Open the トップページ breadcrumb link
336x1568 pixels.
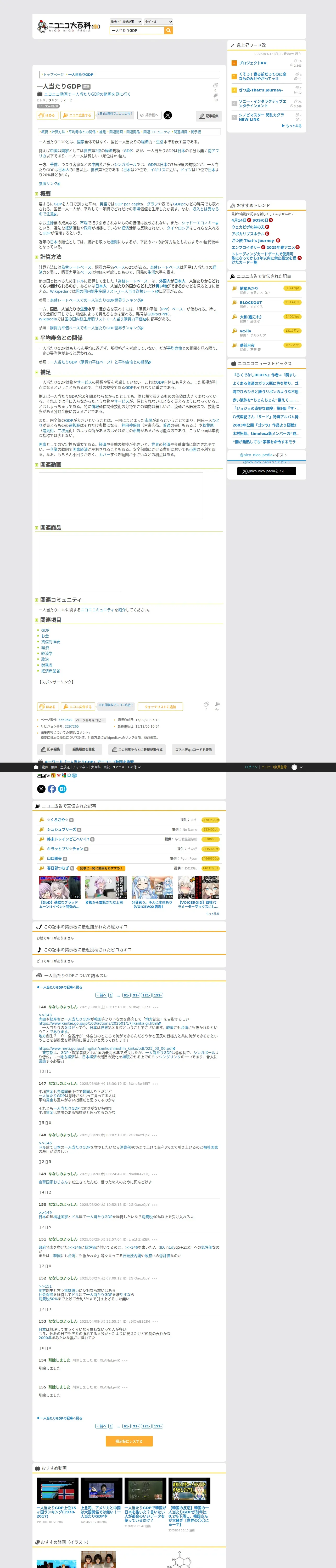(53, 74)
